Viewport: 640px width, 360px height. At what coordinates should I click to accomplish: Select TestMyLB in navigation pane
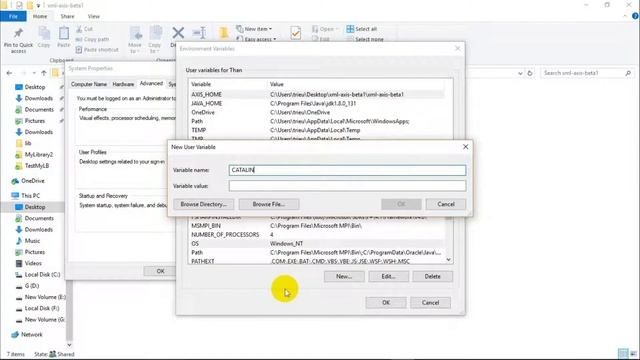pyautogui.click(x=36, y=166)
